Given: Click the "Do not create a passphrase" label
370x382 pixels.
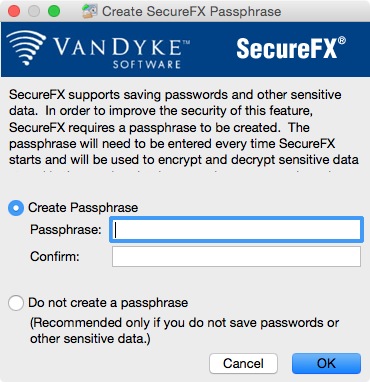Looking at the screenshot, I should point(108,303).
